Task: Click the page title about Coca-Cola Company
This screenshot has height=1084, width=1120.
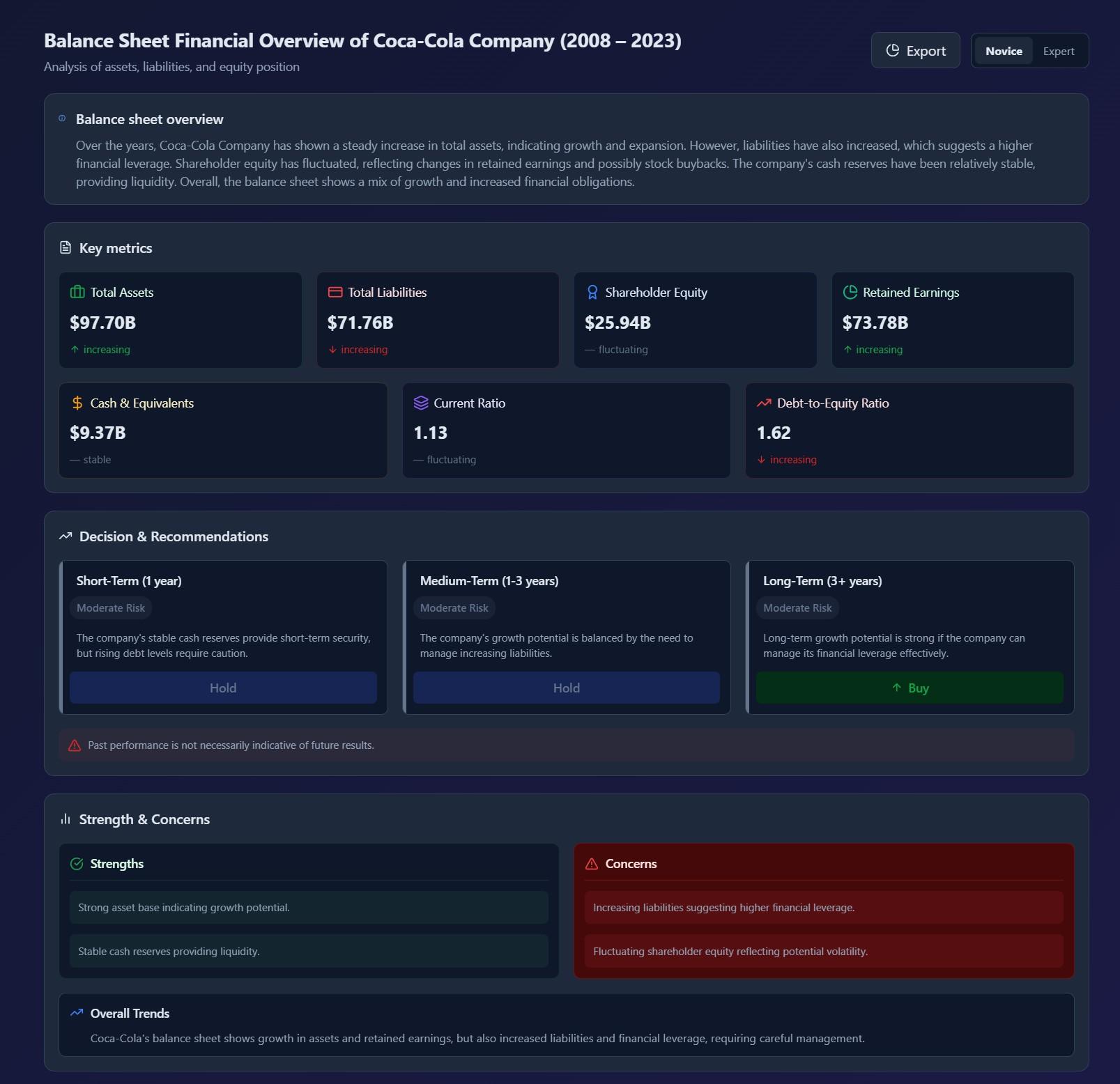Action: coord(362,40)
